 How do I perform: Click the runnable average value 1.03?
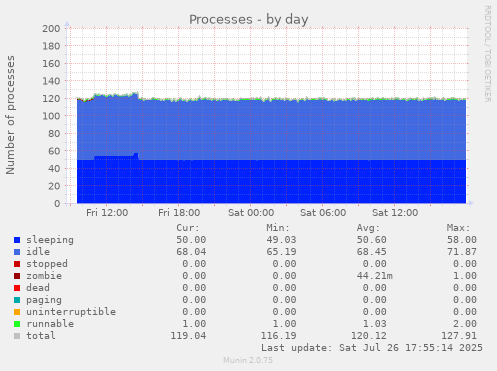pyautogui.click(x=374, y=324)
